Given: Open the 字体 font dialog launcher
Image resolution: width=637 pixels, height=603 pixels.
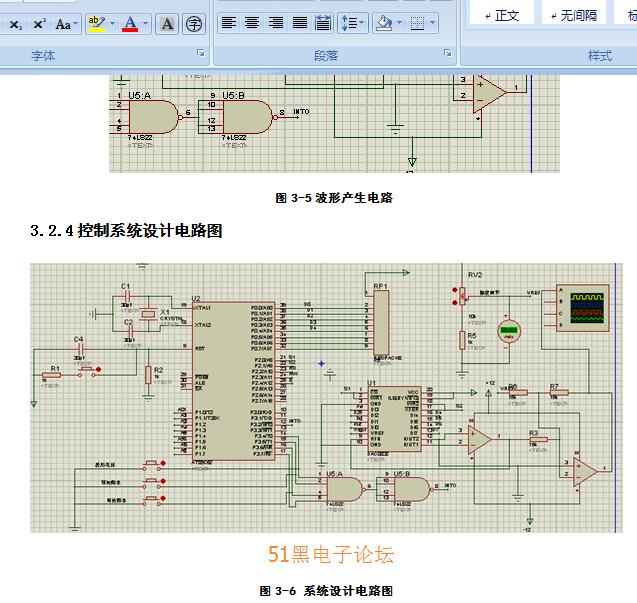Looking at the screenshot, I should click(x=201, y=53).
